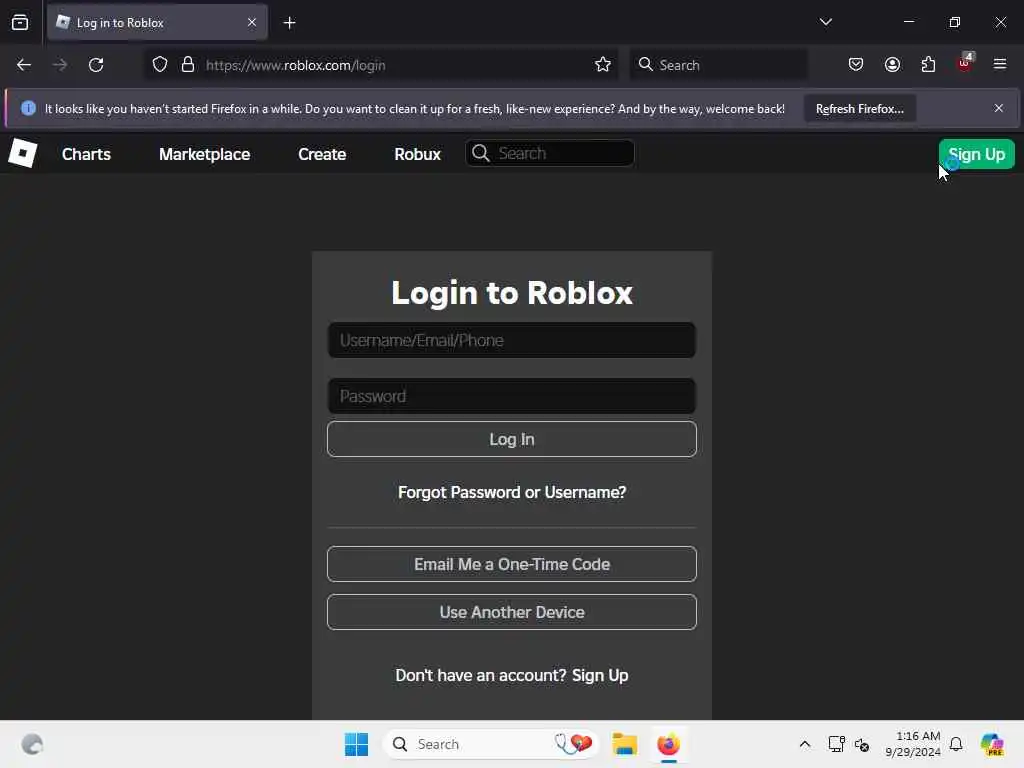
Task: Open the Extensions puzzle icon
Action: (x=928, y=65)
